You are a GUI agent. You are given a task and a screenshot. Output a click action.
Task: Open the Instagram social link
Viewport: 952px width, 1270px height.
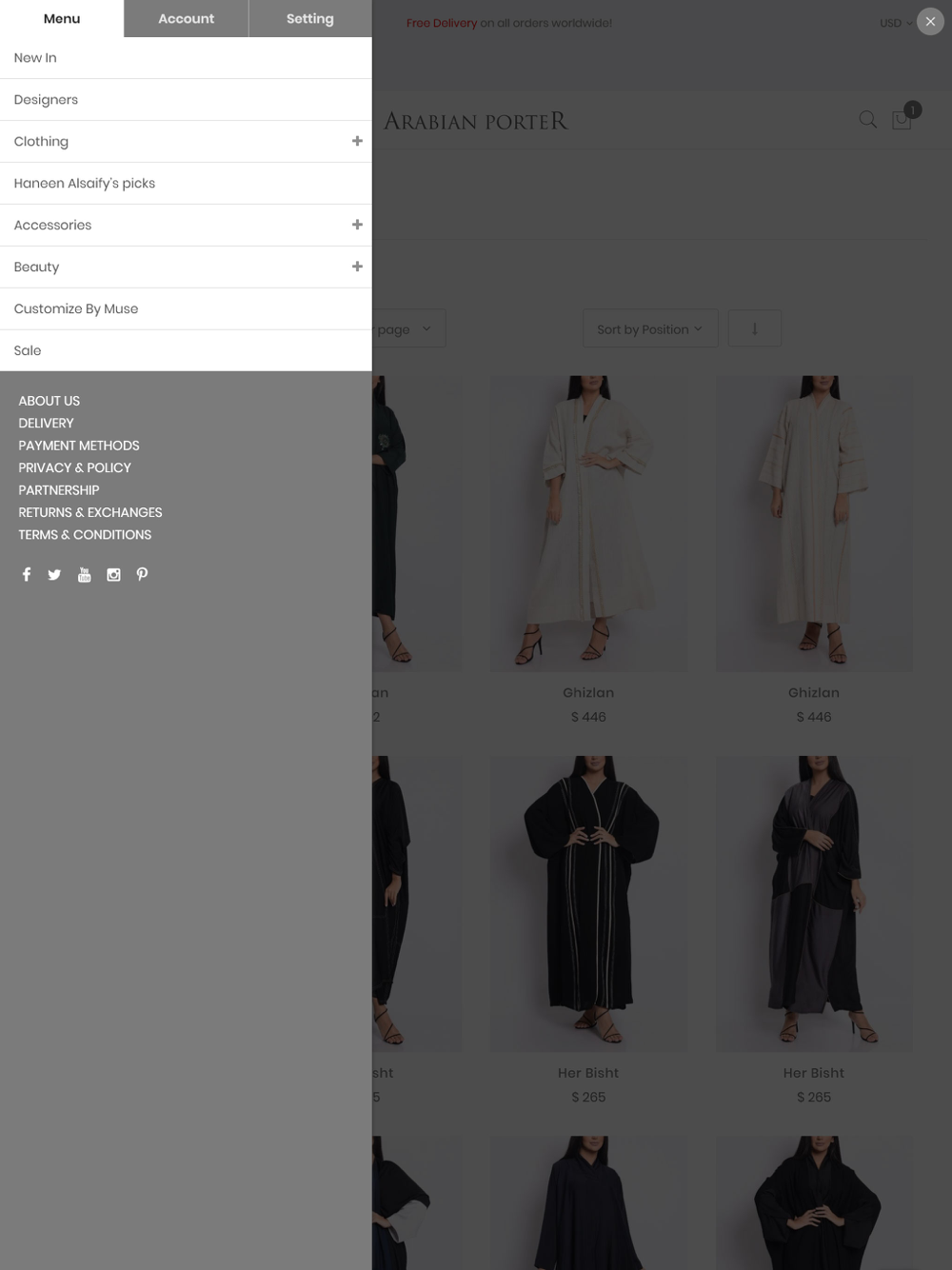[113, 574]
